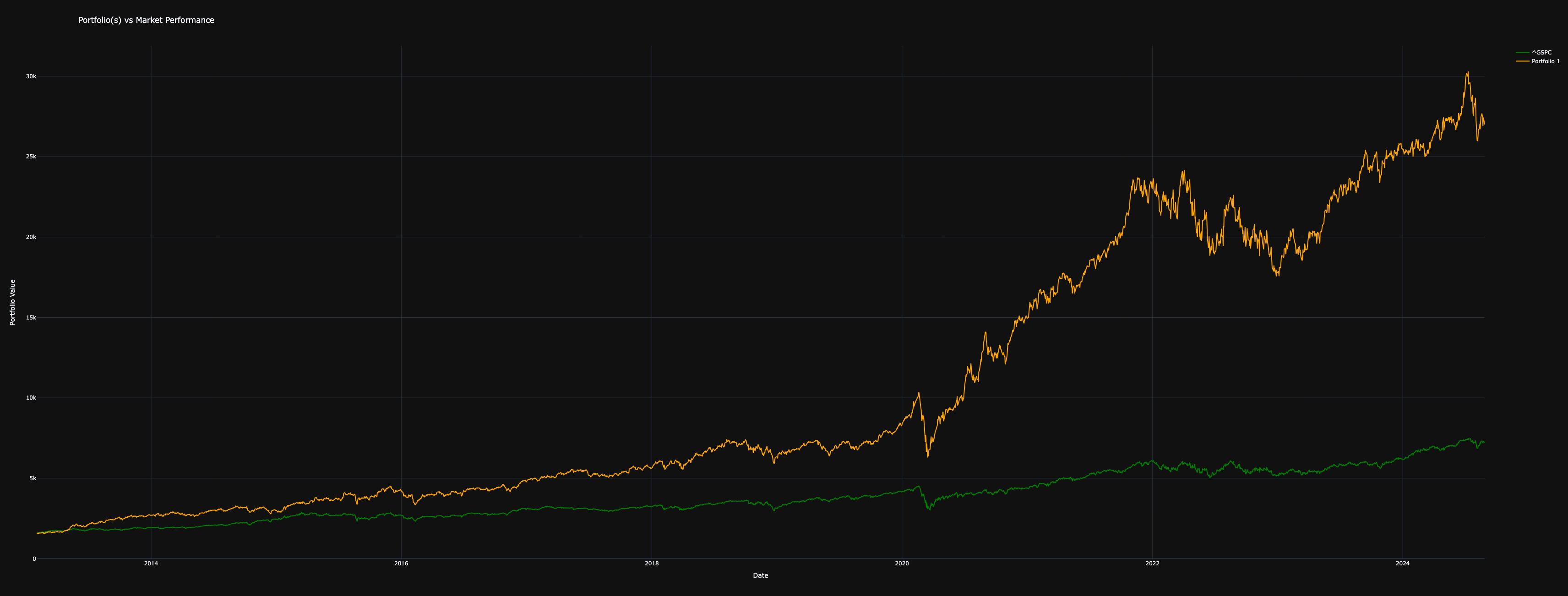Click the chart title 'Portfolio(s) vs Market Performance'

click(146, 20)
